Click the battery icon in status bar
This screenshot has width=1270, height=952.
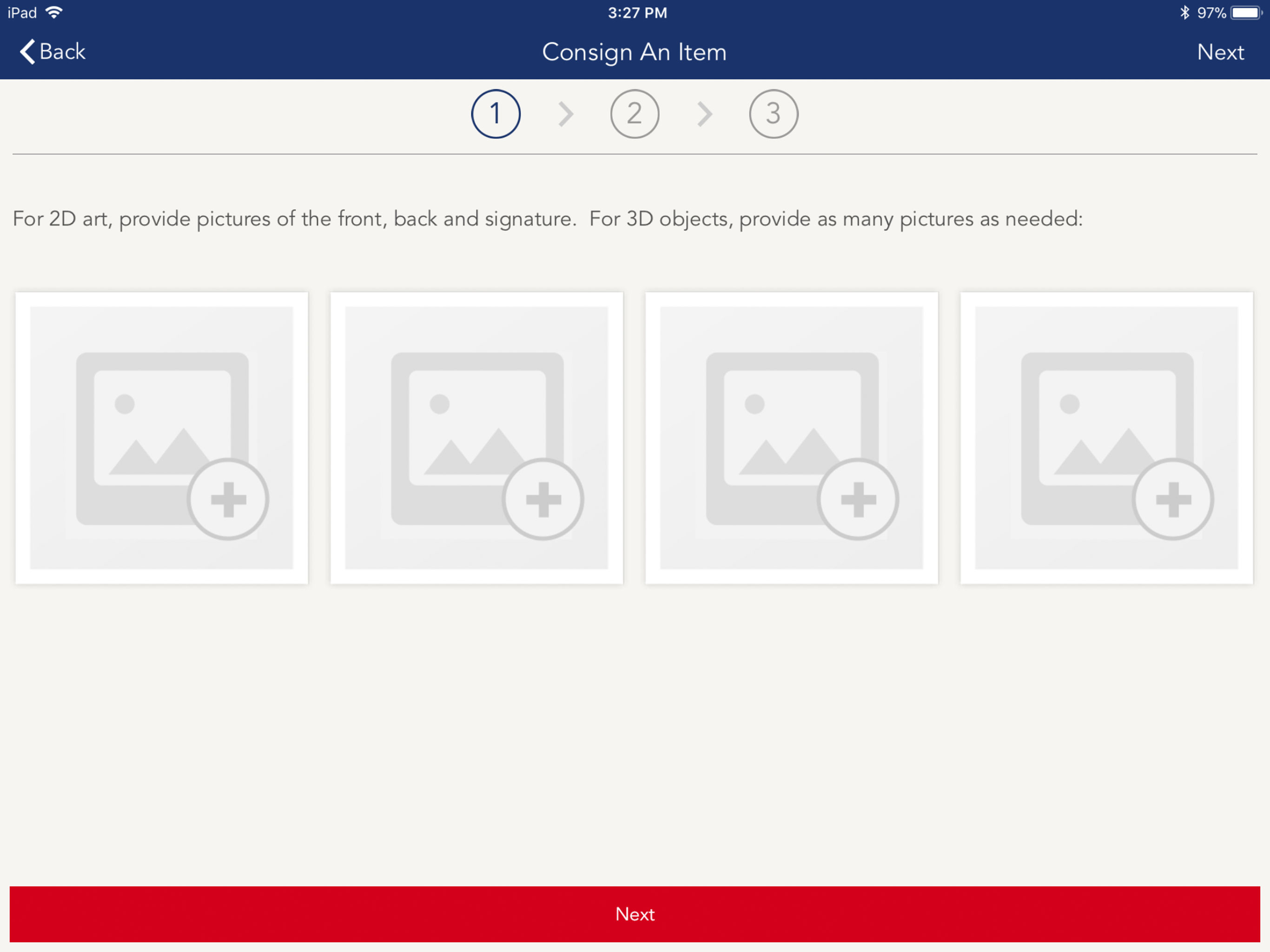(1246, 12)
